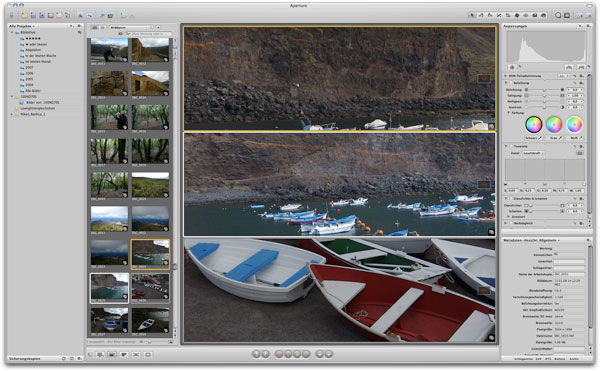The image size is (600, 371).
Task: Click the Weiß eyedropper button
Action: point(574,138)
